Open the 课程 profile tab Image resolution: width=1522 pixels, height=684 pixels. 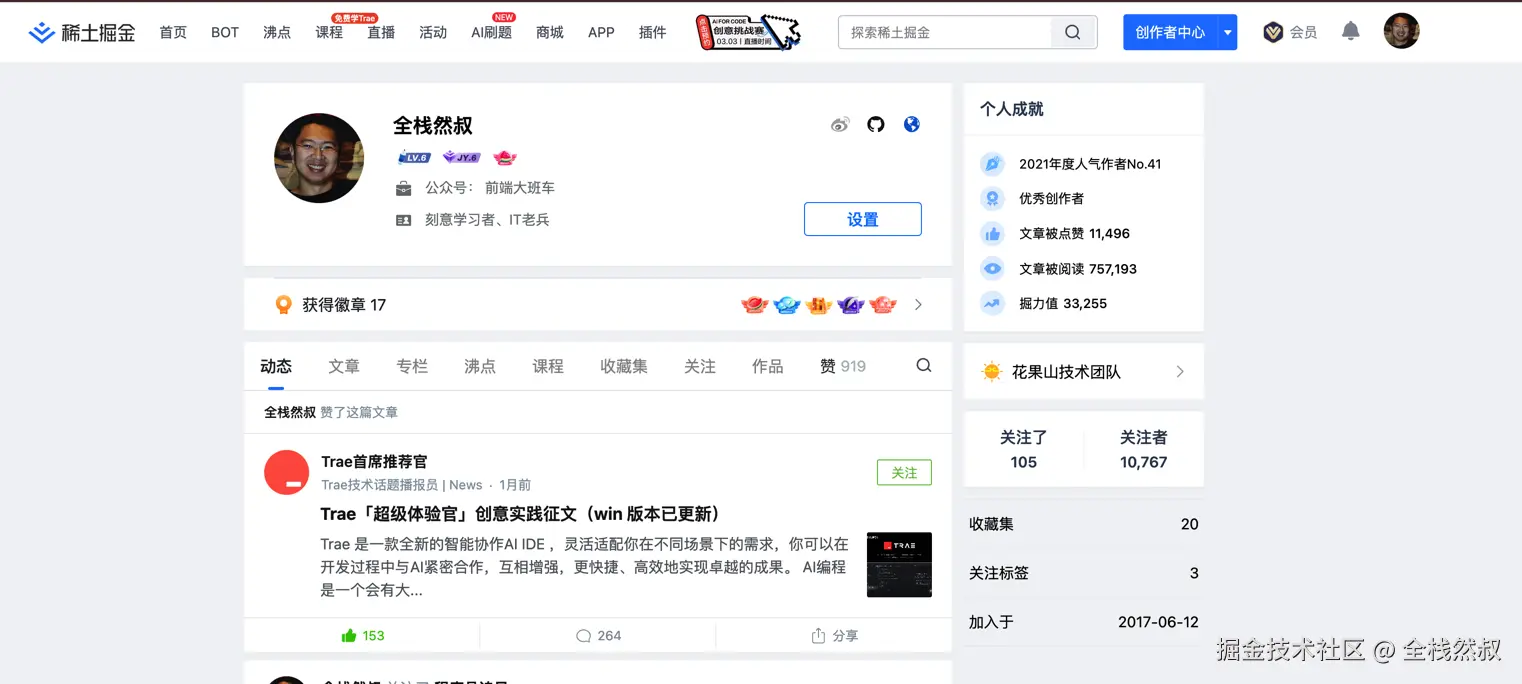pos(548,367)
